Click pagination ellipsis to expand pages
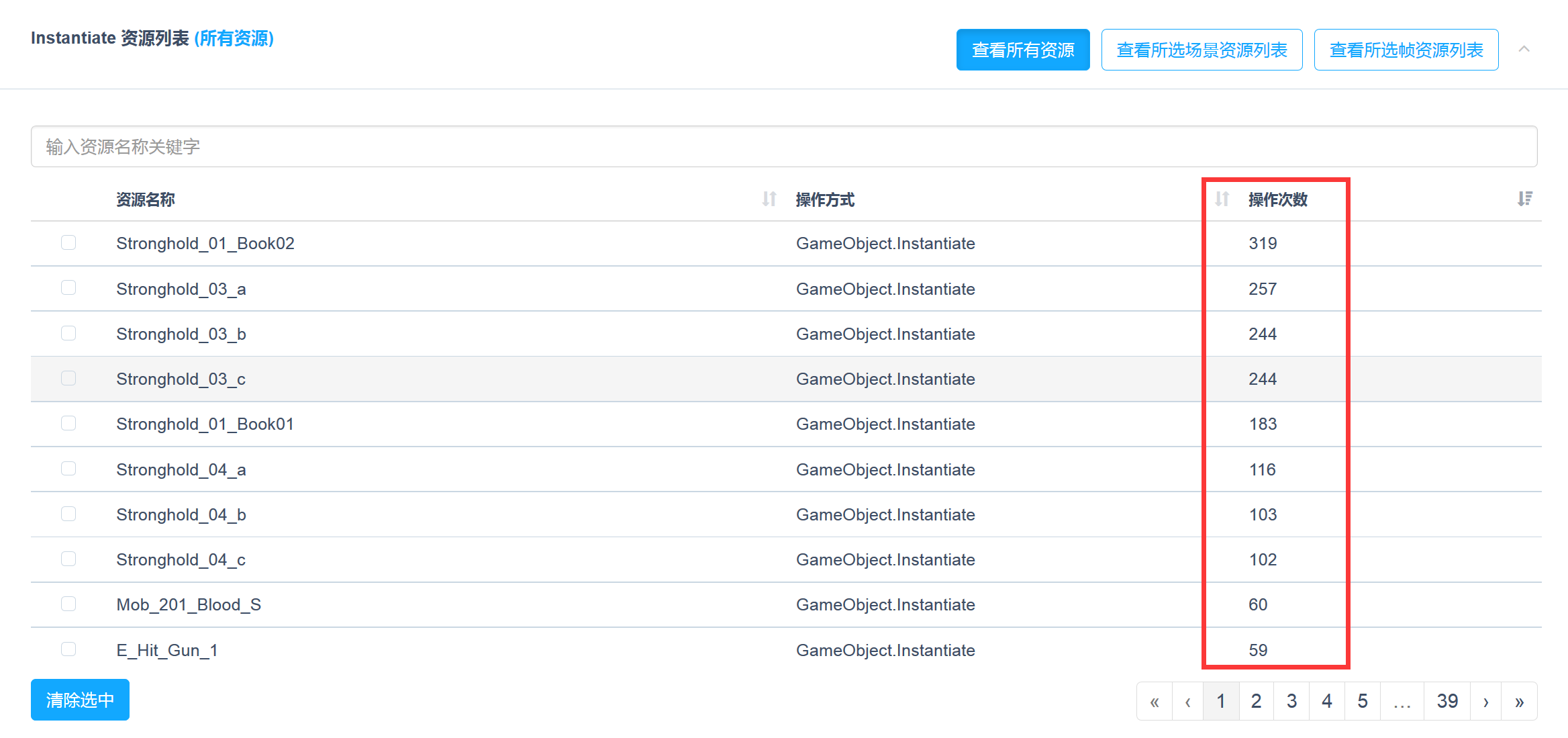Image resolution: width=1568 pixels, height=738 pixels. (1402, 702)
